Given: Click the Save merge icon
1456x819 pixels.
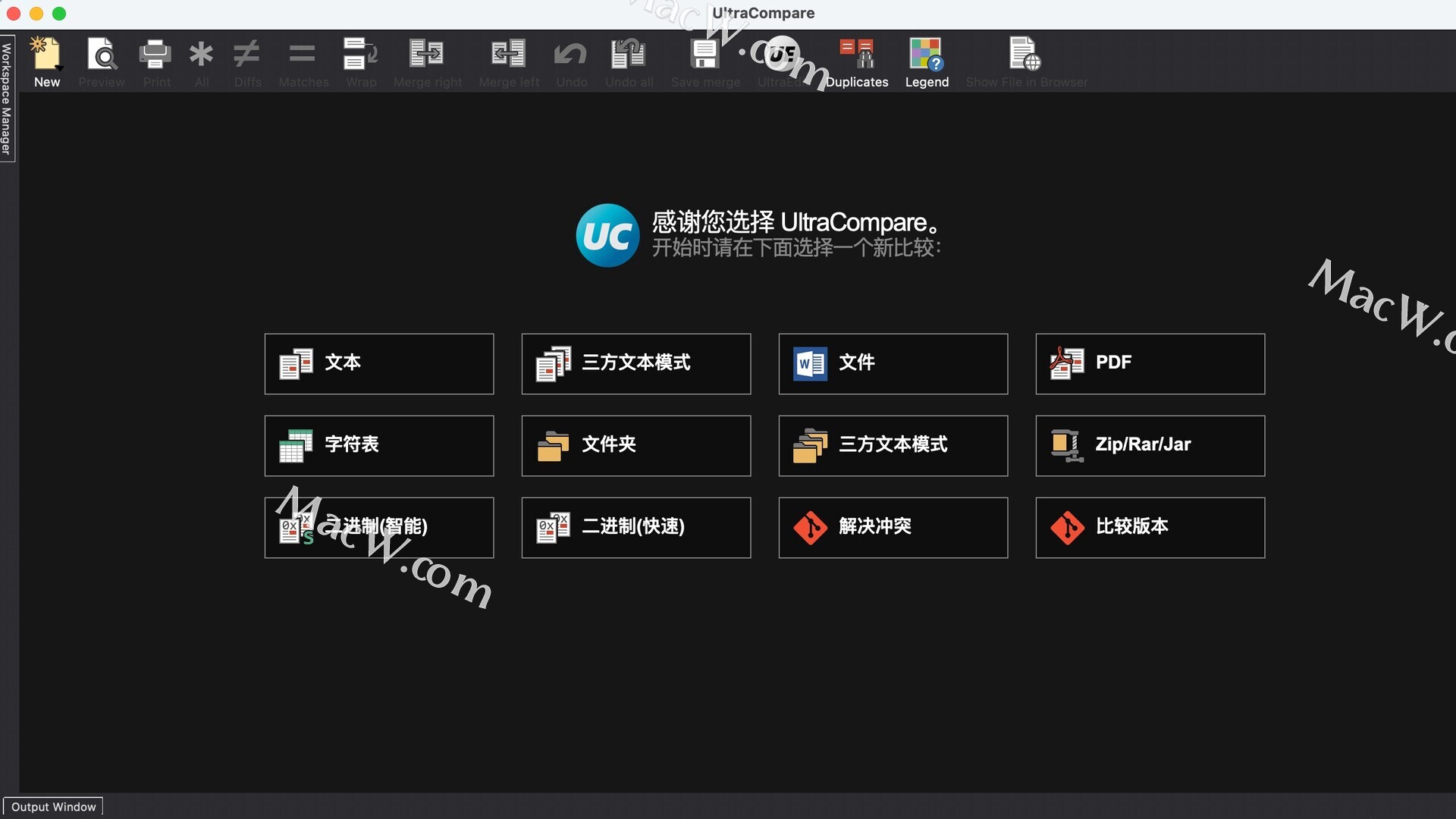Looking at the screenshot, I should pos(705,55).
